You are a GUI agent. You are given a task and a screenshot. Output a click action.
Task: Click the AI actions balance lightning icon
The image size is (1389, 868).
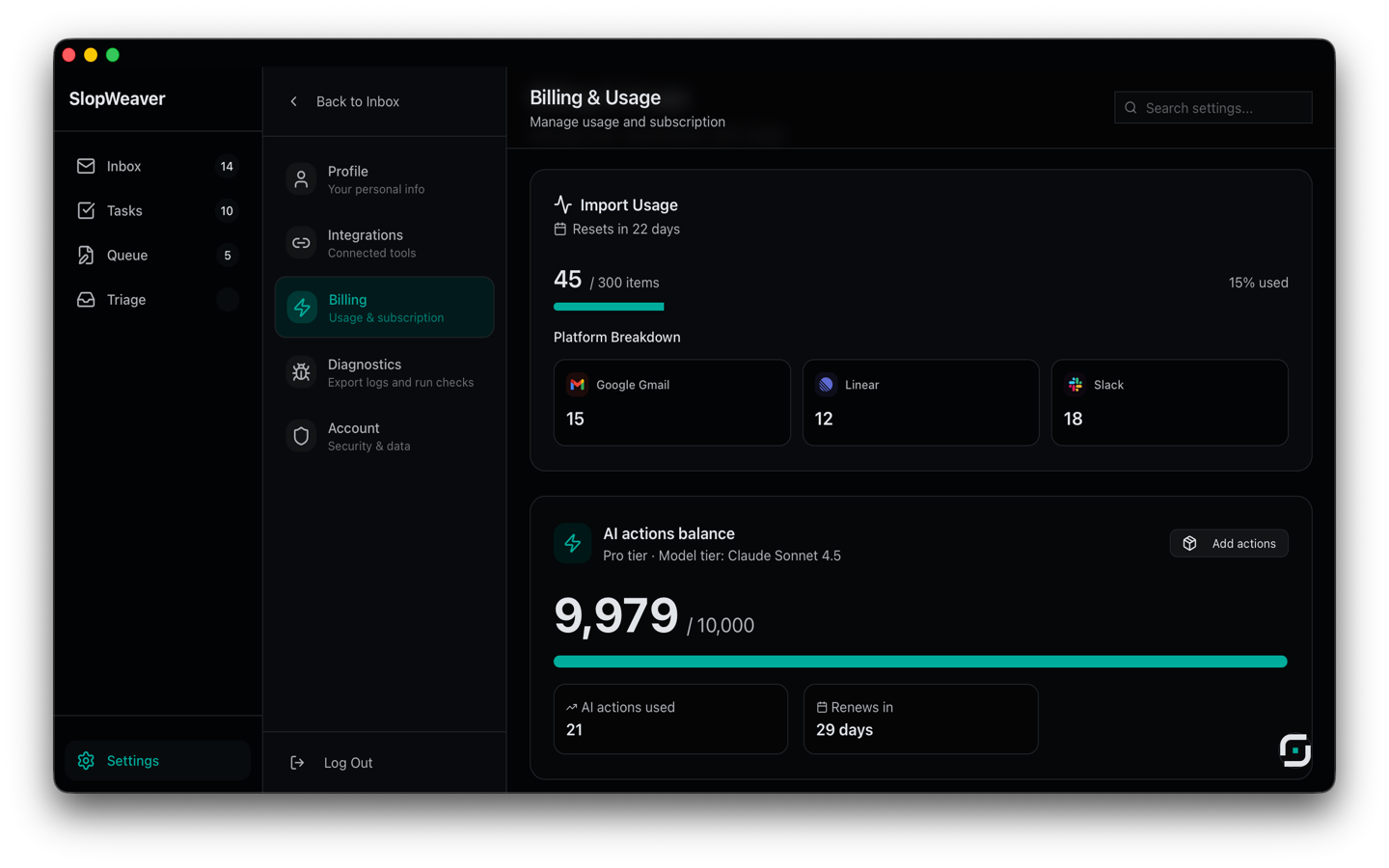572,543
